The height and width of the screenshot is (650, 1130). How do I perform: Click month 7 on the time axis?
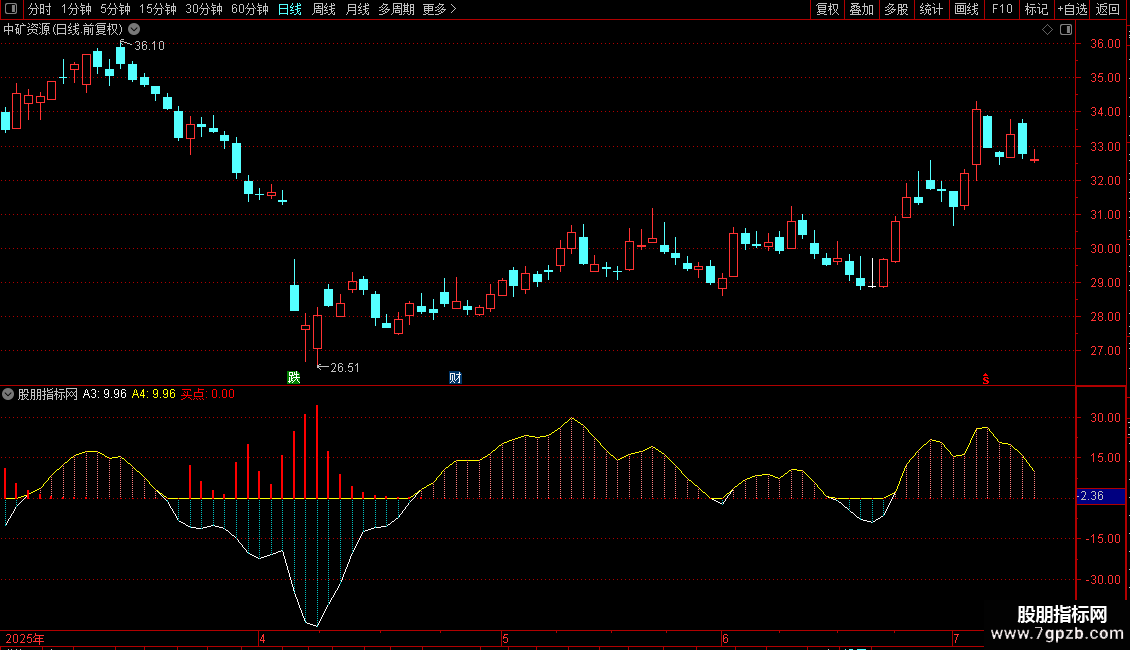click(956, 638)
